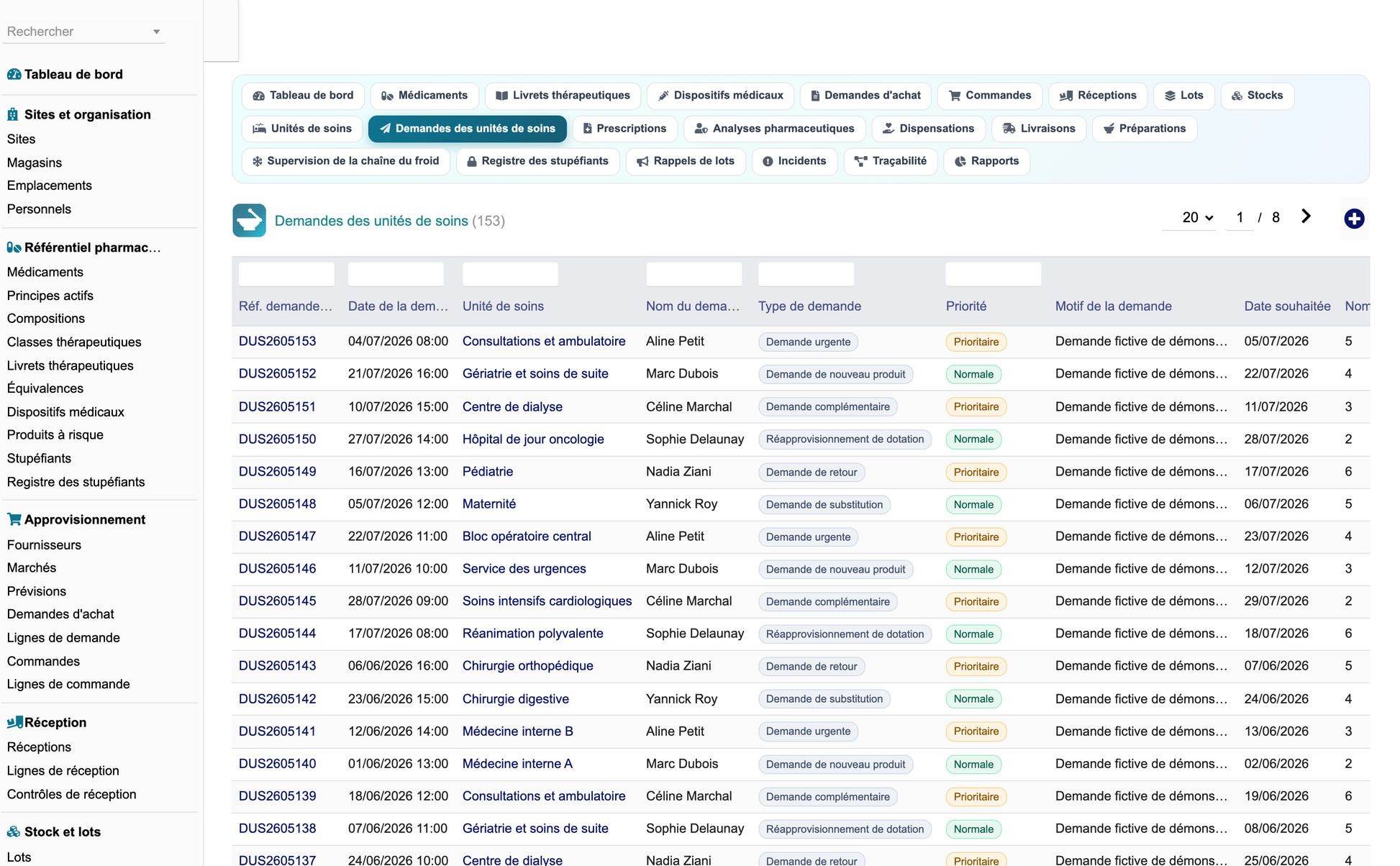Click Yannick Roy in Chirurgie digestive row

[x=681, y=699]
